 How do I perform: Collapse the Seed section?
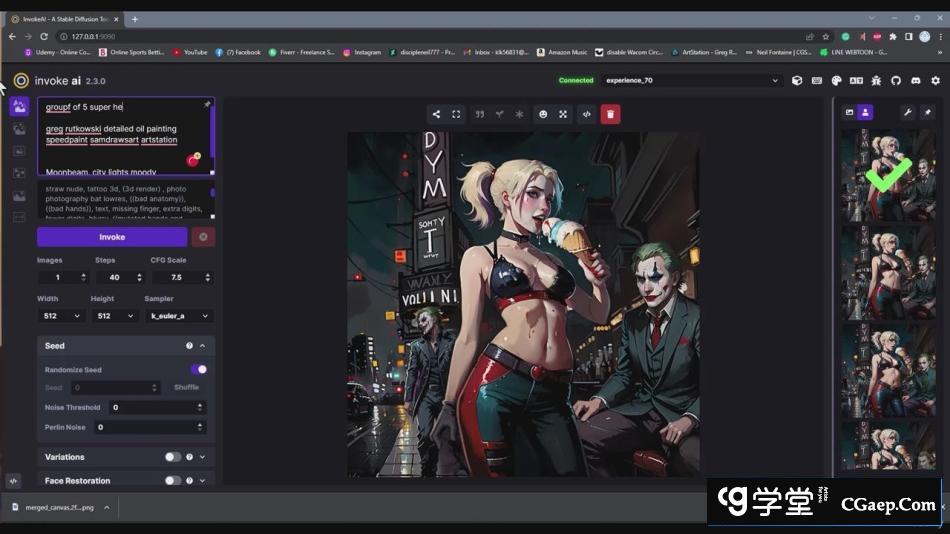(x=202, y=346)
